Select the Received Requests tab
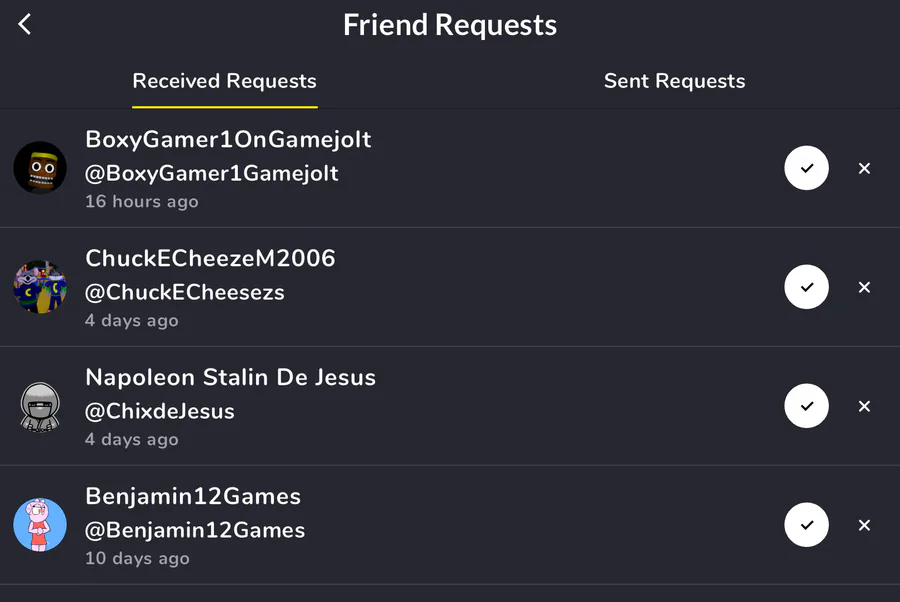Viewport: 900px width, 602px height. [225, 81]
